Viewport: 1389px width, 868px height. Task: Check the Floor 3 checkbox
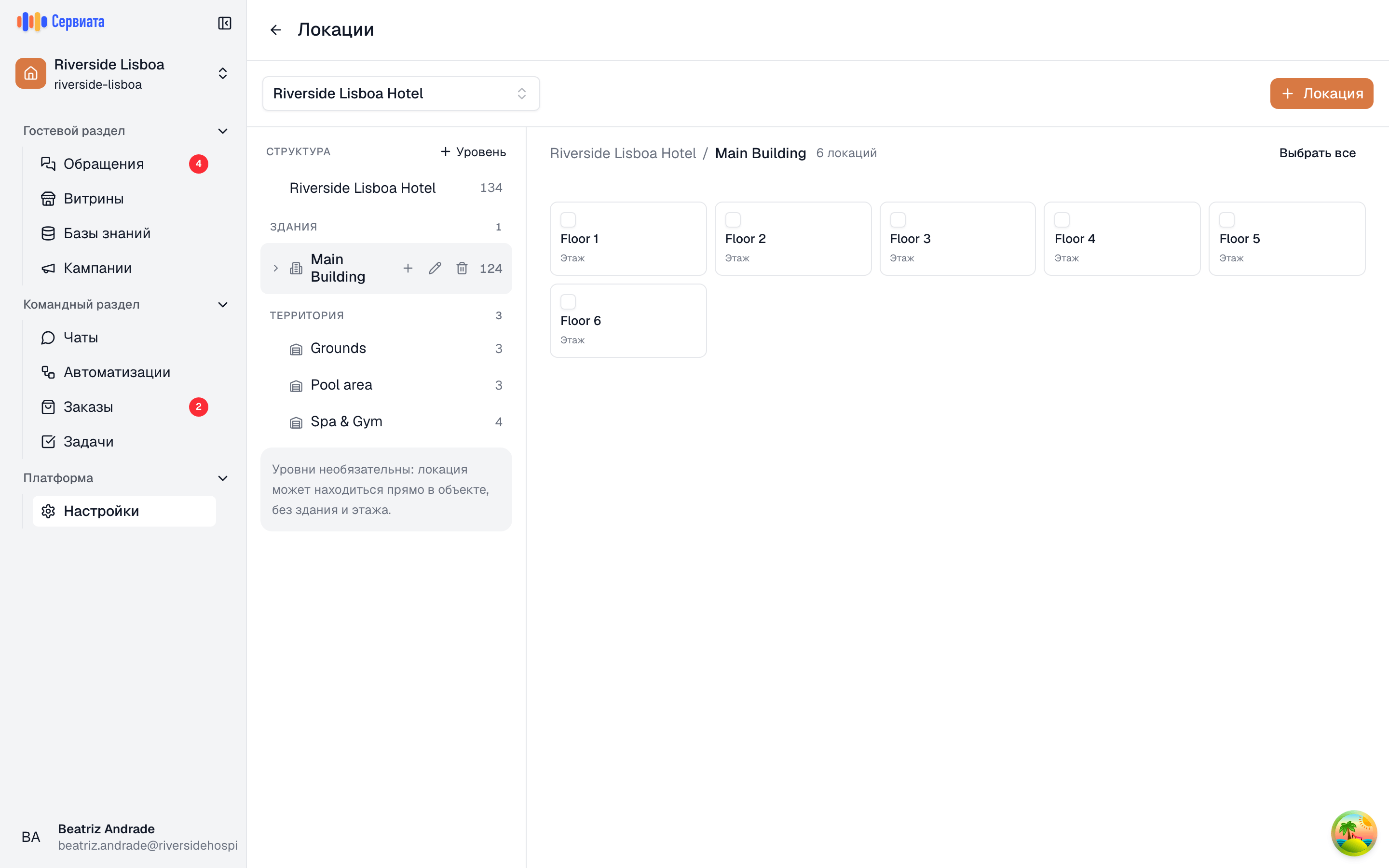898,220
